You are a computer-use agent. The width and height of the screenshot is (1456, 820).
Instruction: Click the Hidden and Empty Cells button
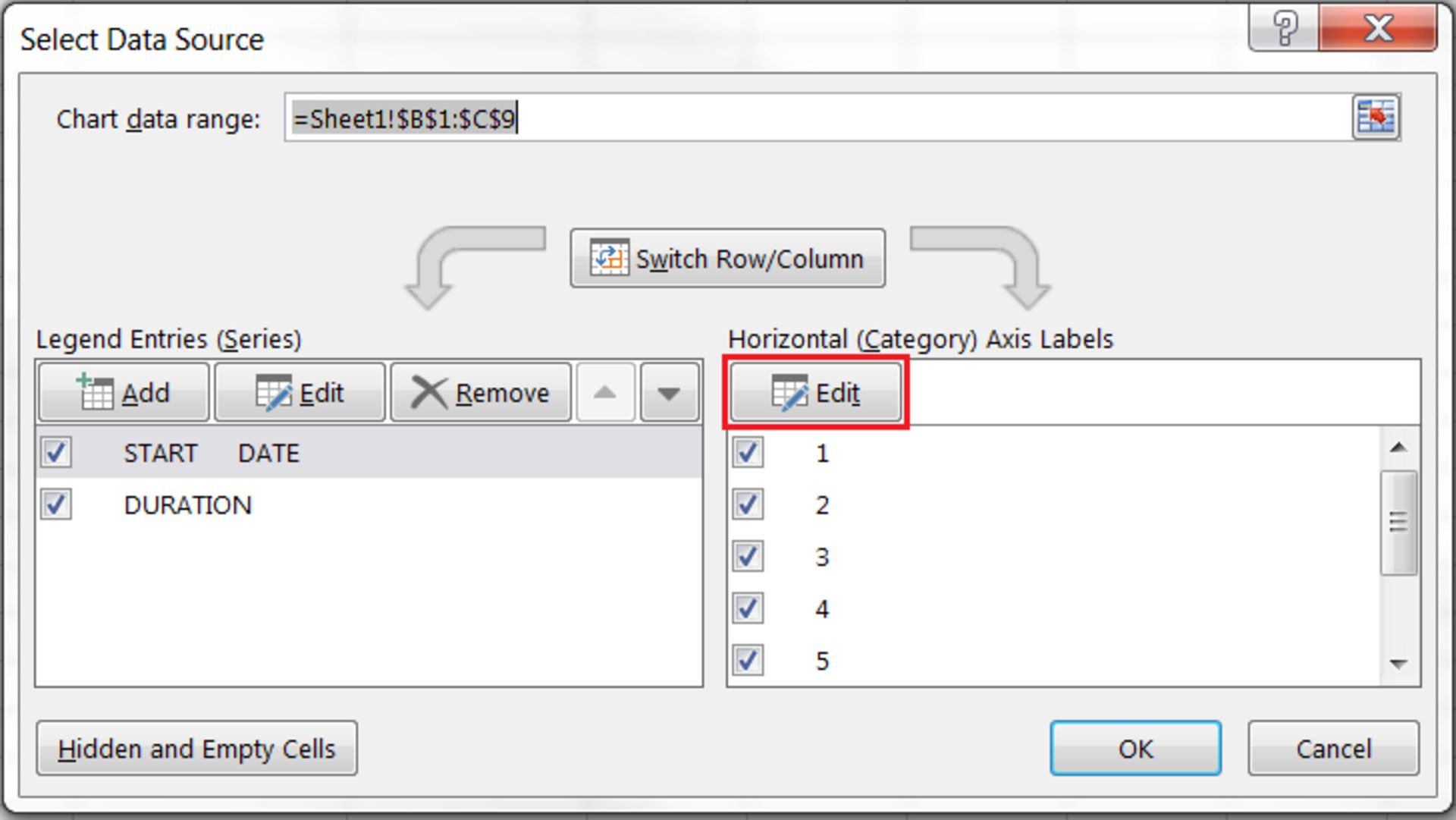click(x=196, y=749)
